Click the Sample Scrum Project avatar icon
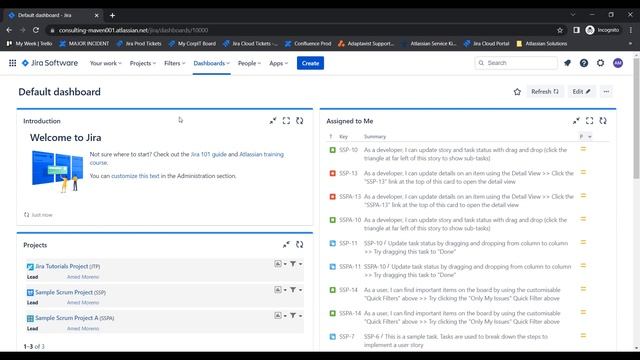The height and width of the screenshot is (360, 640). coord(30,293)
